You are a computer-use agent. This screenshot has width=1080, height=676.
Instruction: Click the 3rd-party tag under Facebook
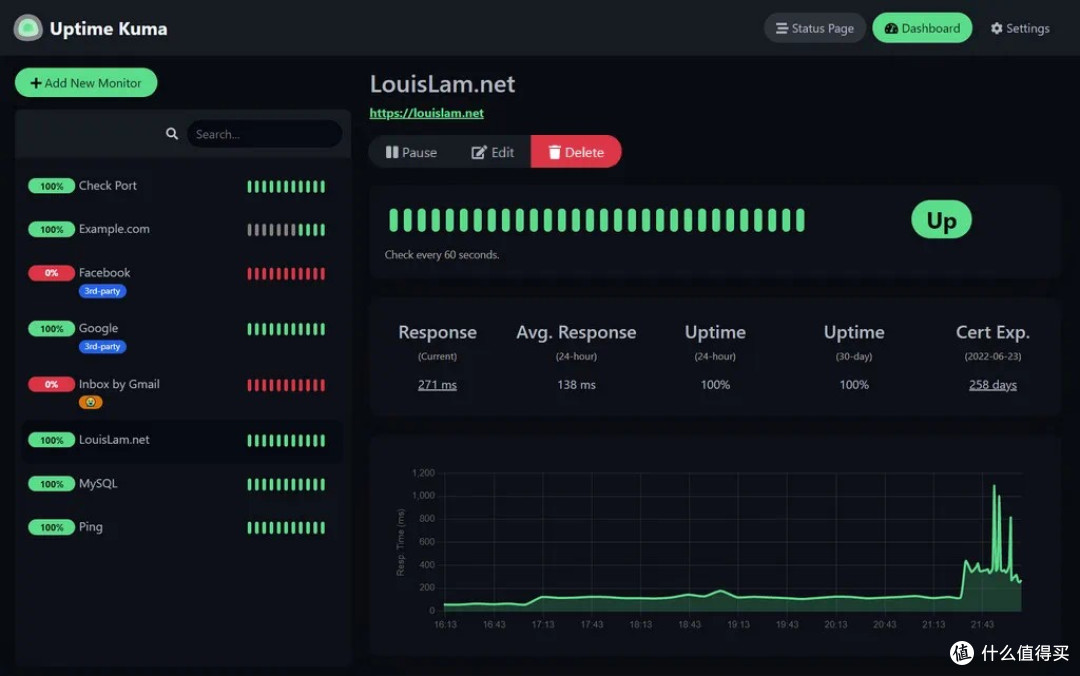point(102,291)
